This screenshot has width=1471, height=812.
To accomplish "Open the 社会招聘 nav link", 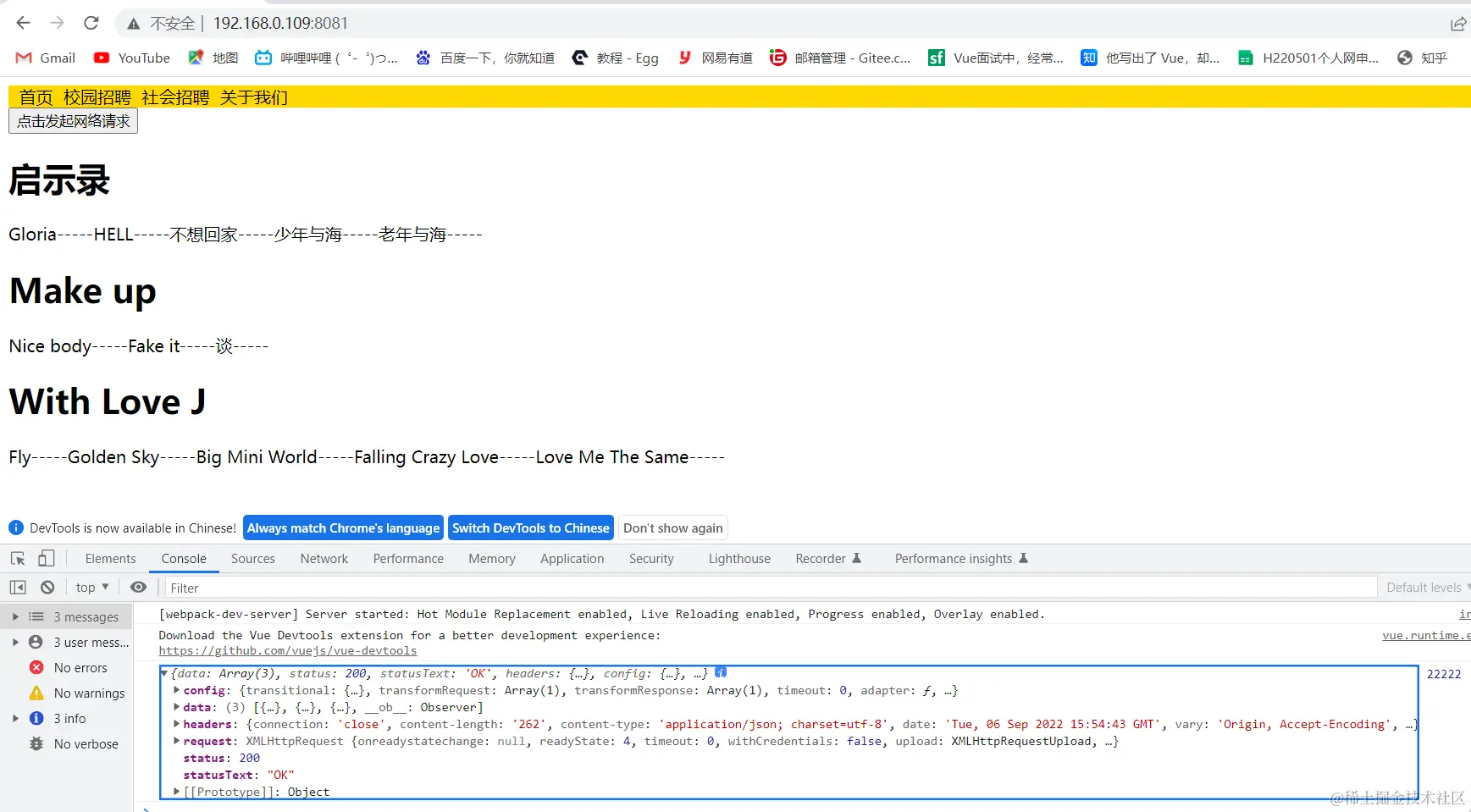I will 175,97.
